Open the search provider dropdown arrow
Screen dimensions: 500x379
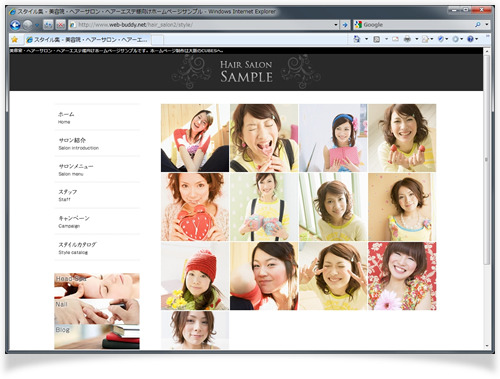click(487, 25)
